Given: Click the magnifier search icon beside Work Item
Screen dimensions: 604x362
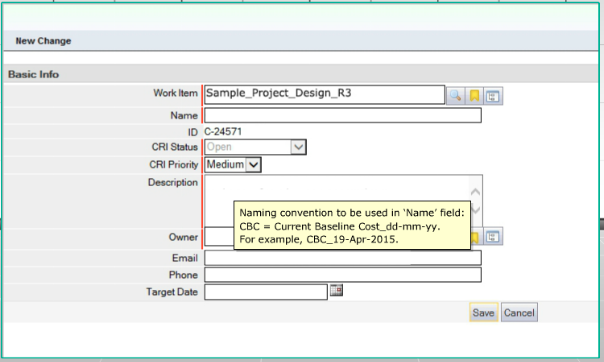Looking at the screenshot, I should [455, 96].
